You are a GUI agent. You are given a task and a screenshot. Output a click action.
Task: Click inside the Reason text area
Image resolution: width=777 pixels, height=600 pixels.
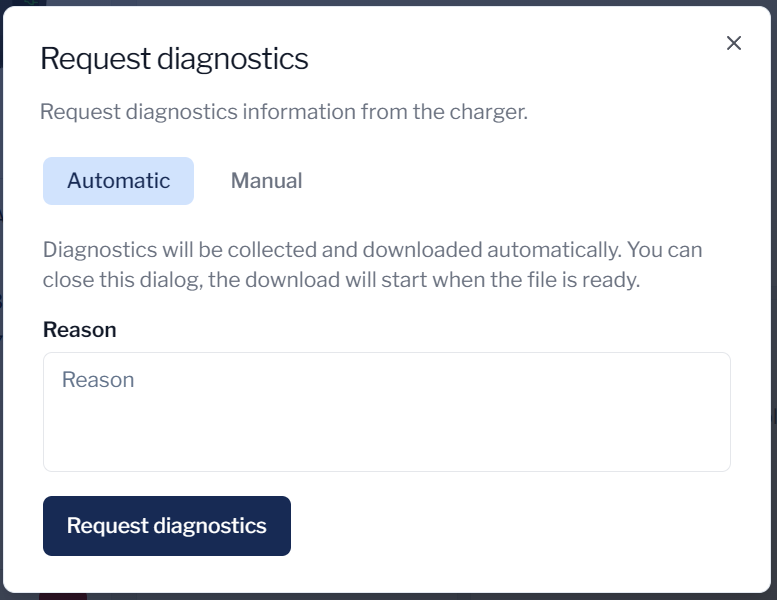(x=386, y=411)
